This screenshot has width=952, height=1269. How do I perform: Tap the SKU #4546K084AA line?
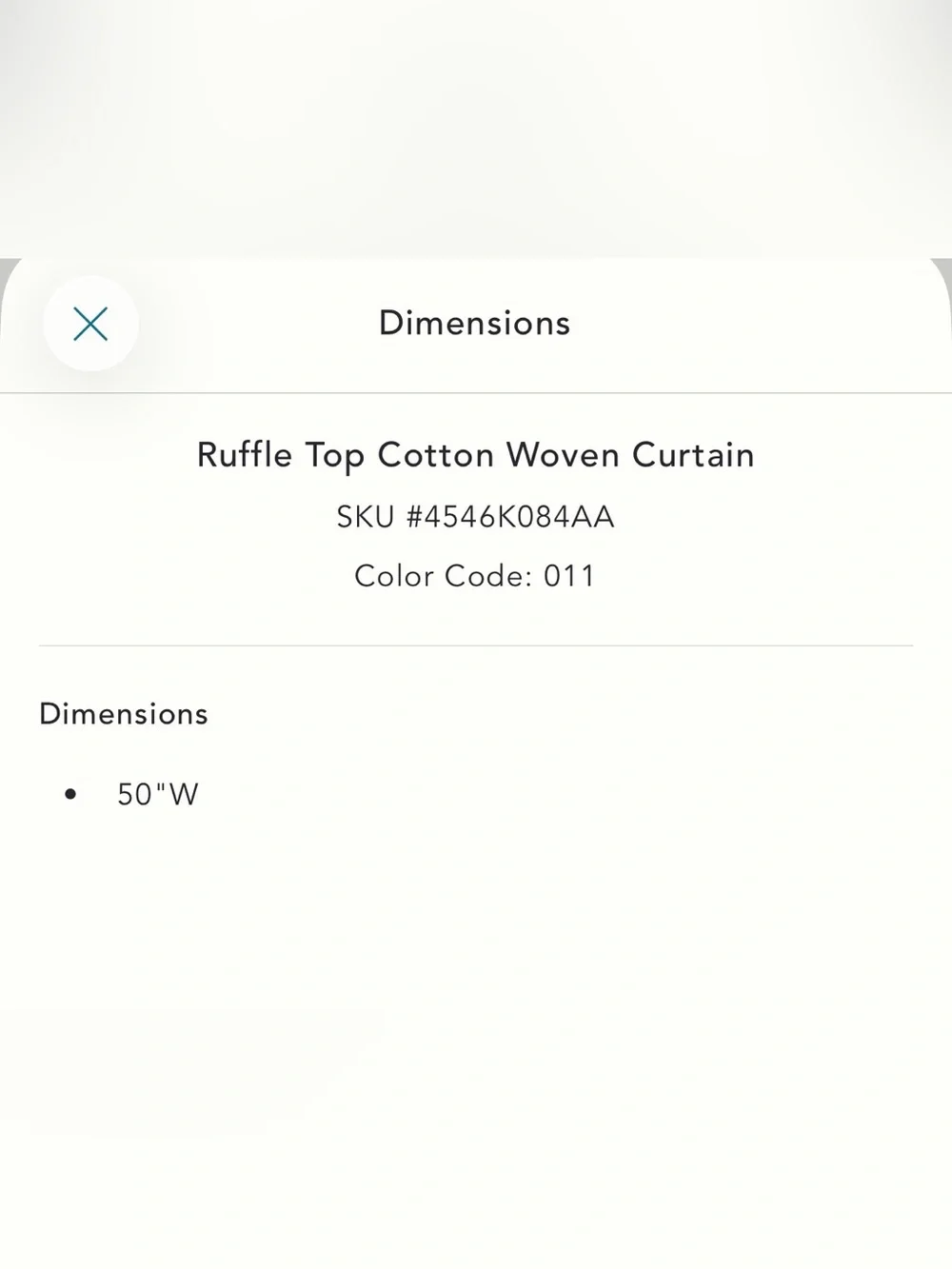[x=476, y=517]
